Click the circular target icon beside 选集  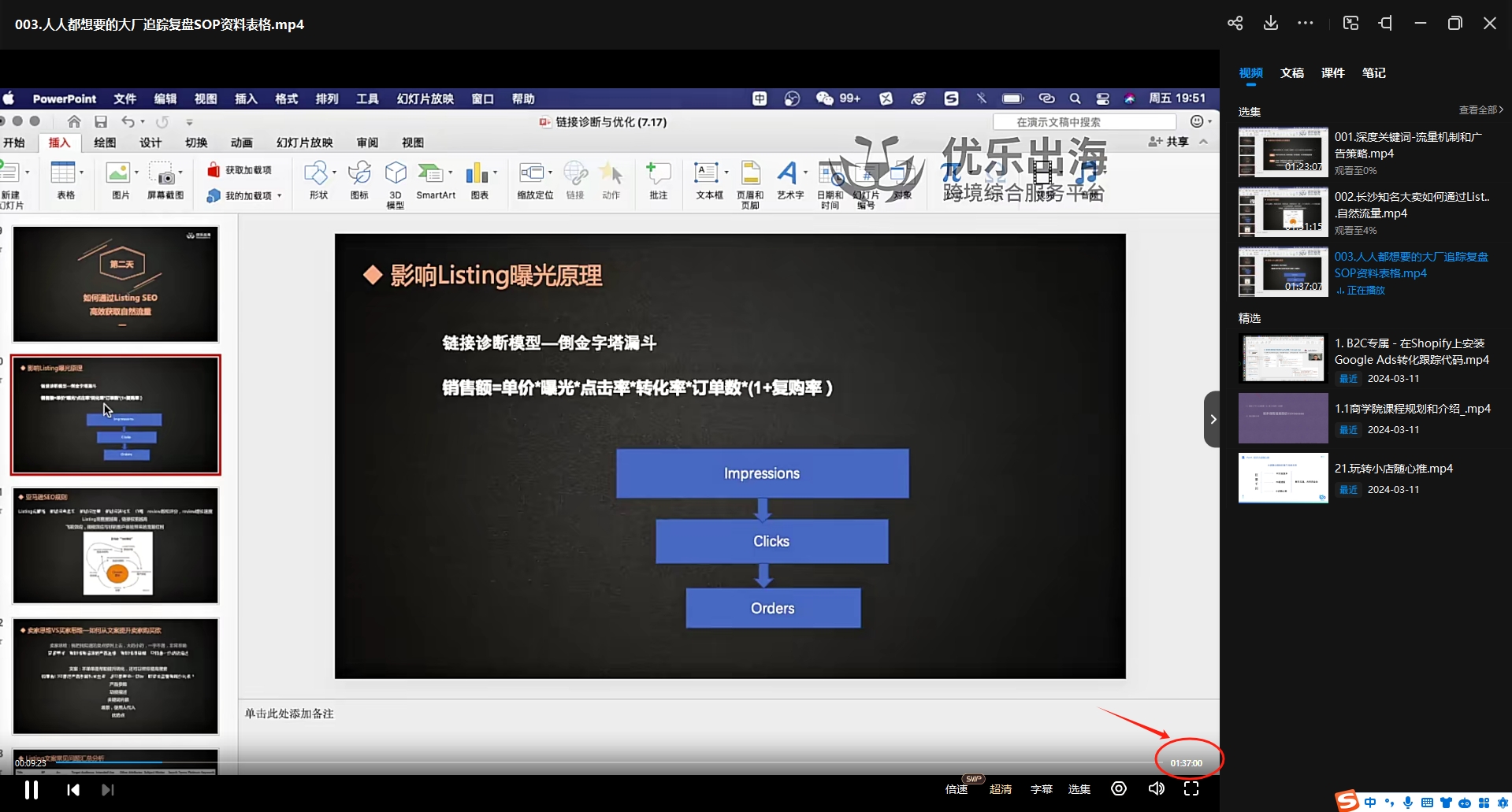1118,788
